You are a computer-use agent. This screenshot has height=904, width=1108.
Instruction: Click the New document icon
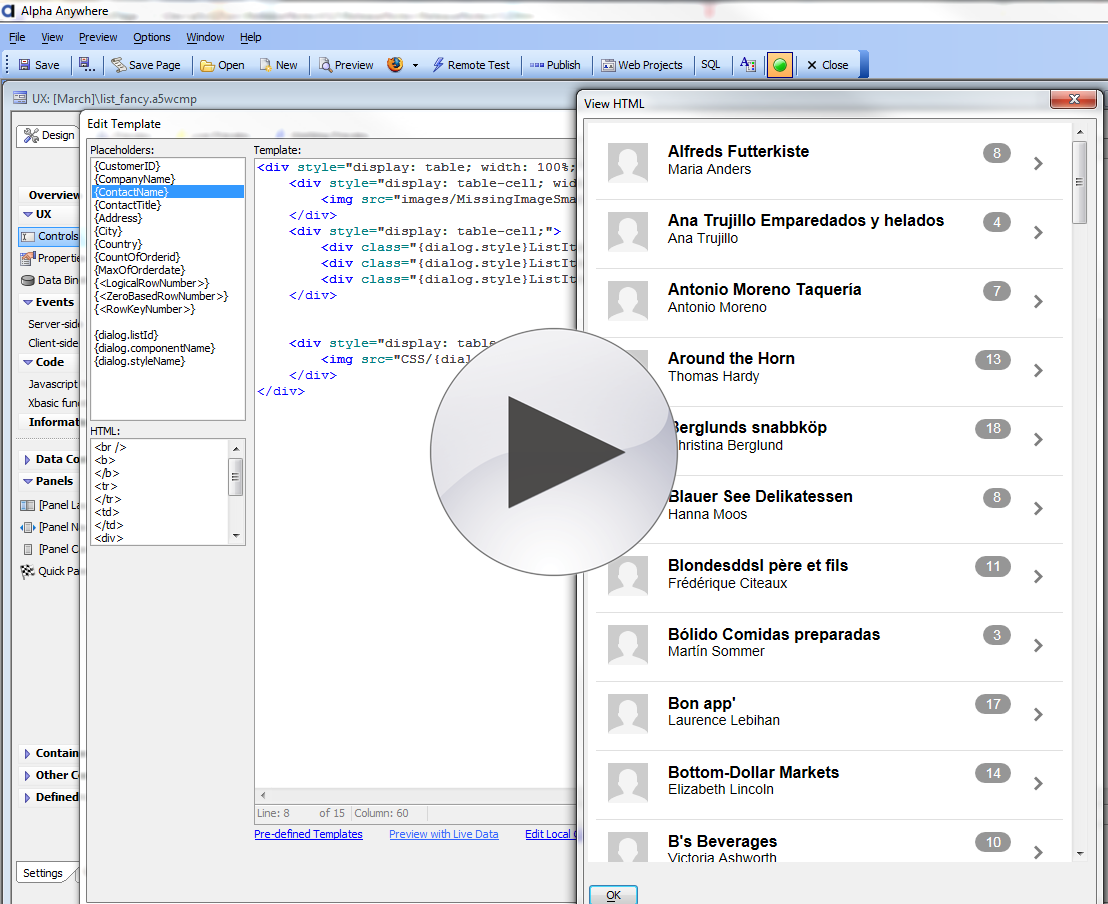pos(266,65)
